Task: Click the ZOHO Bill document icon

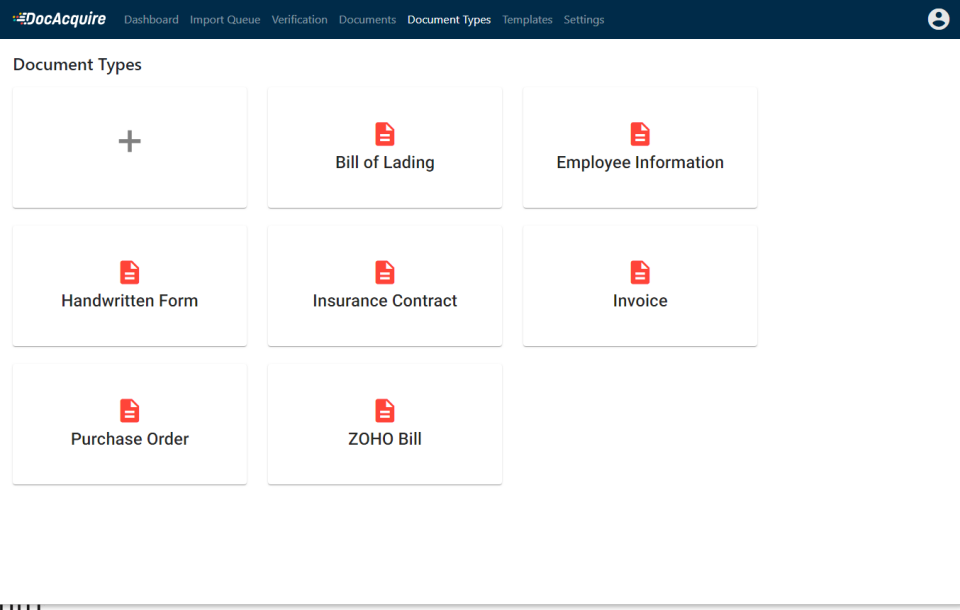Action: (384, 411)
